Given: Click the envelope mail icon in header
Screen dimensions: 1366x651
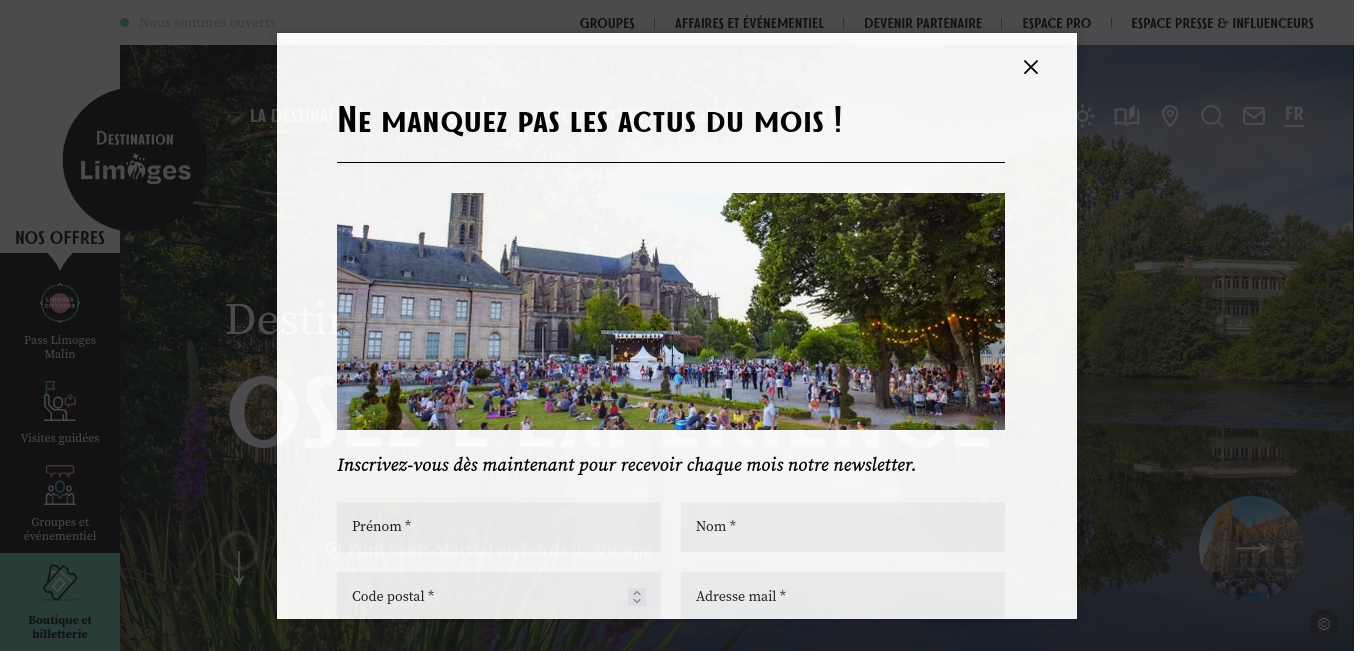Looking at the screenshot, I should (x=1254, y=116).
